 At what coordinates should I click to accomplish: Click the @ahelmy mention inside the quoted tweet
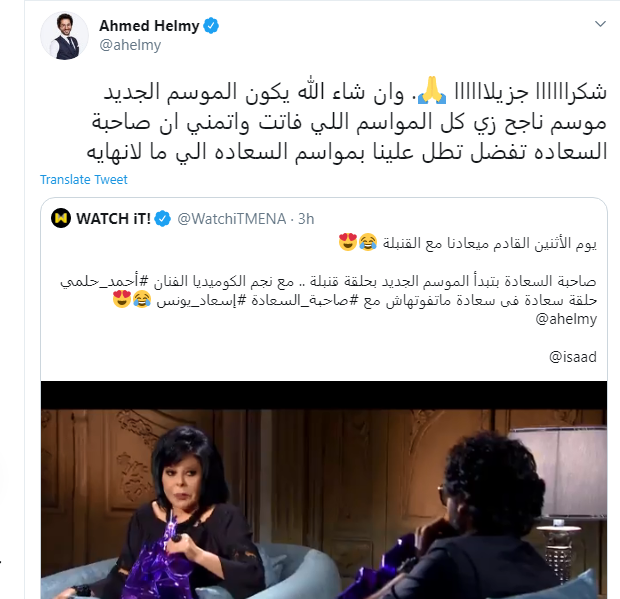coord(566,319)
